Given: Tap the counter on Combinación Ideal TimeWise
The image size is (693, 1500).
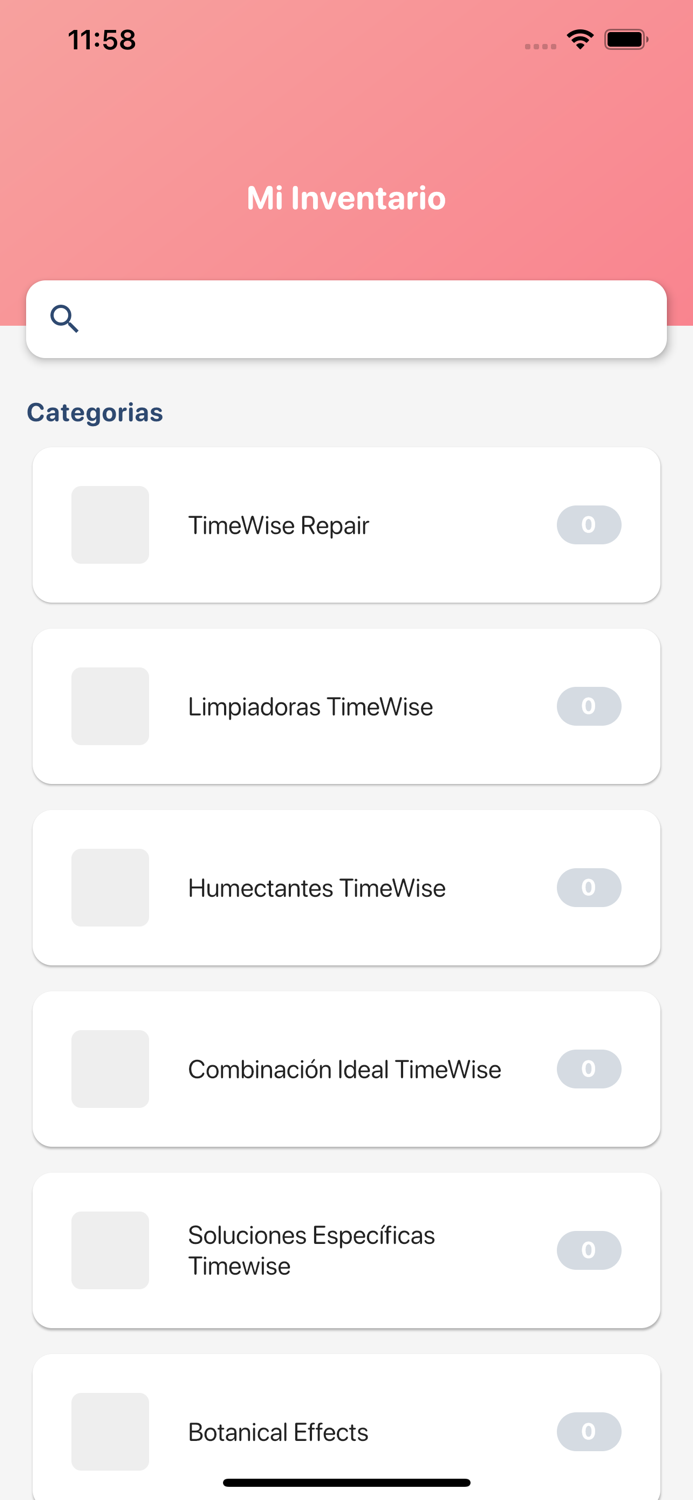Looking at the screenshot, I should 589,1068.
